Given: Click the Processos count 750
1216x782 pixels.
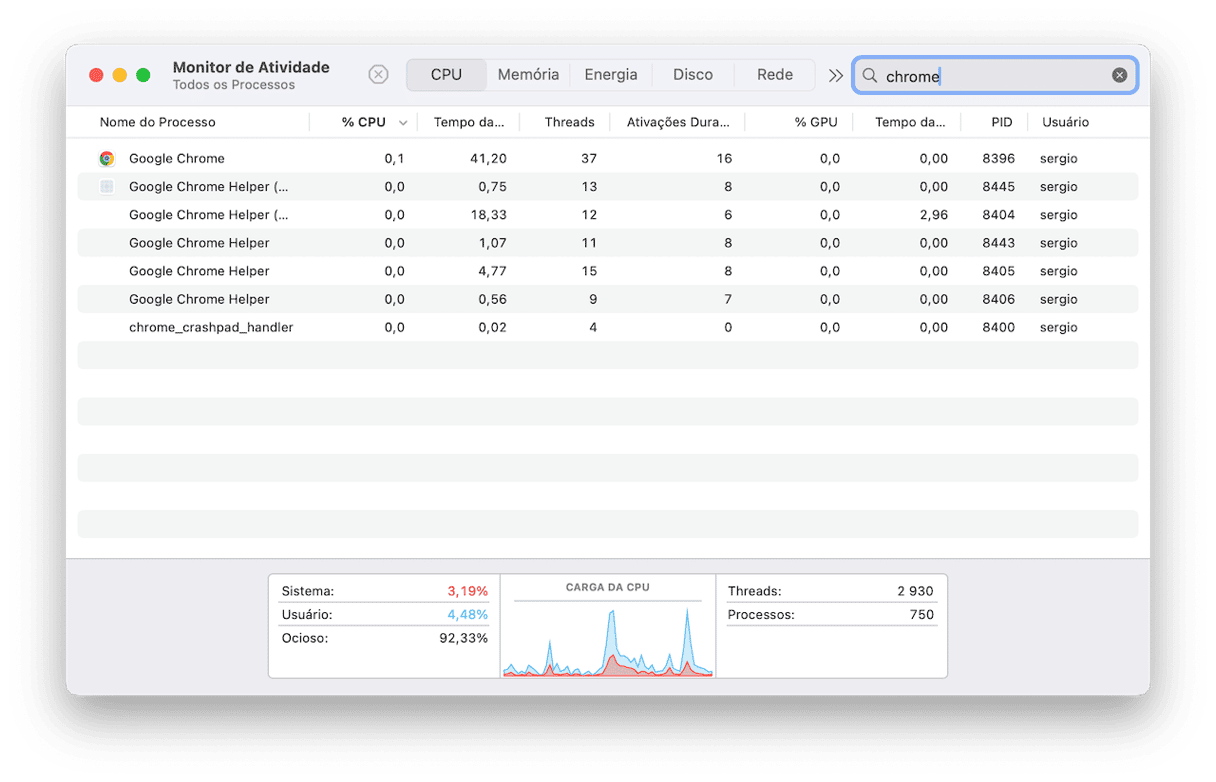Looking at the screenshot, I should pos(922,614).
